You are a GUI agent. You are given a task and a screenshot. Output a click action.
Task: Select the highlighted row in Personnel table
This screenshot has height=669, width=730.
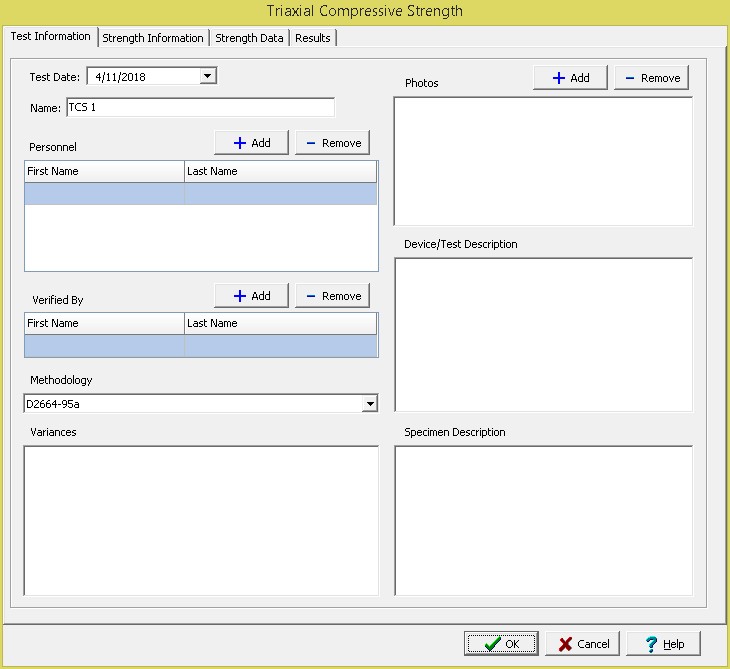[201, 194]
